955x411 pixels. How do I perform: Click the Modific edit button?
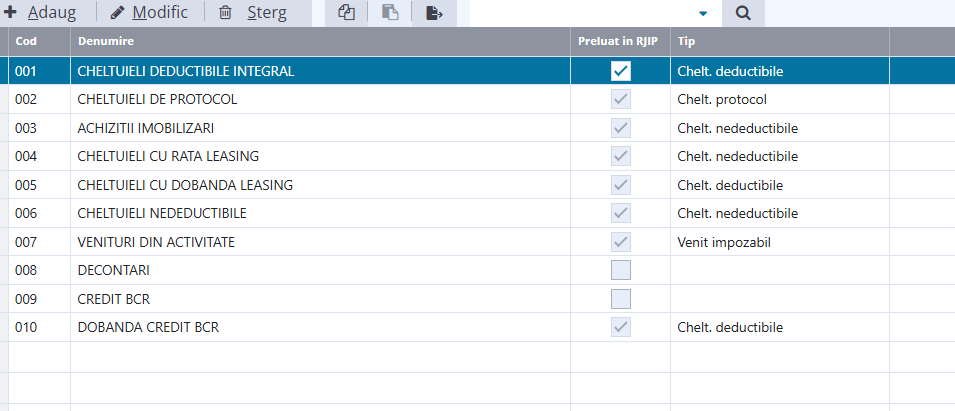(150, 13)
